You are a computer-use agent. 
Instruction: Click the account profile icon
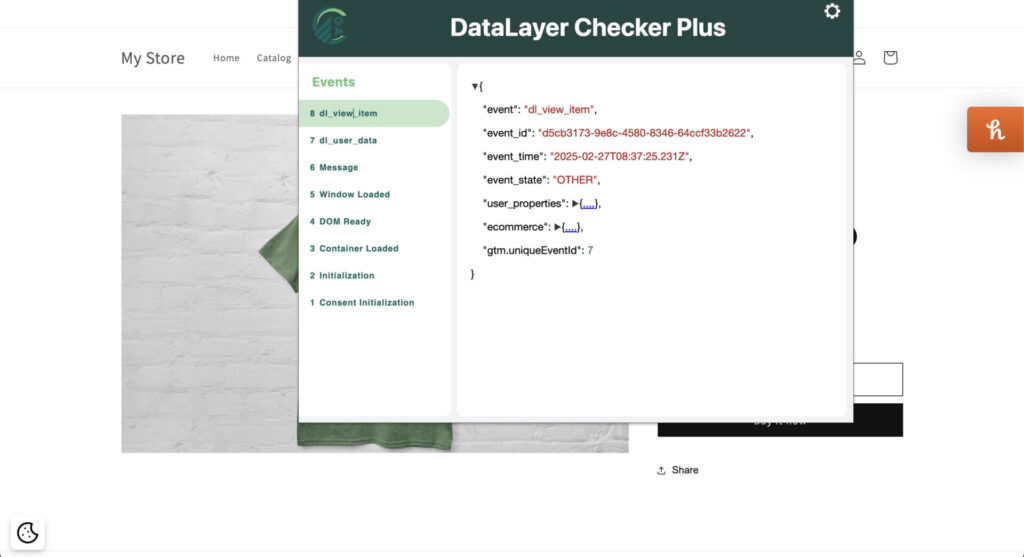point(859,58)
